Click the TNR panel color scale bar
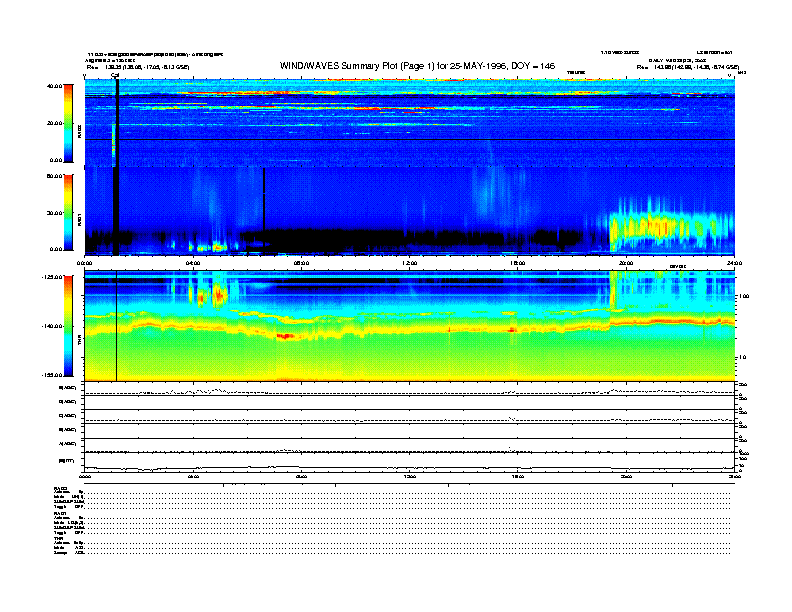This screenshot has width=792, height=612. 68,326
